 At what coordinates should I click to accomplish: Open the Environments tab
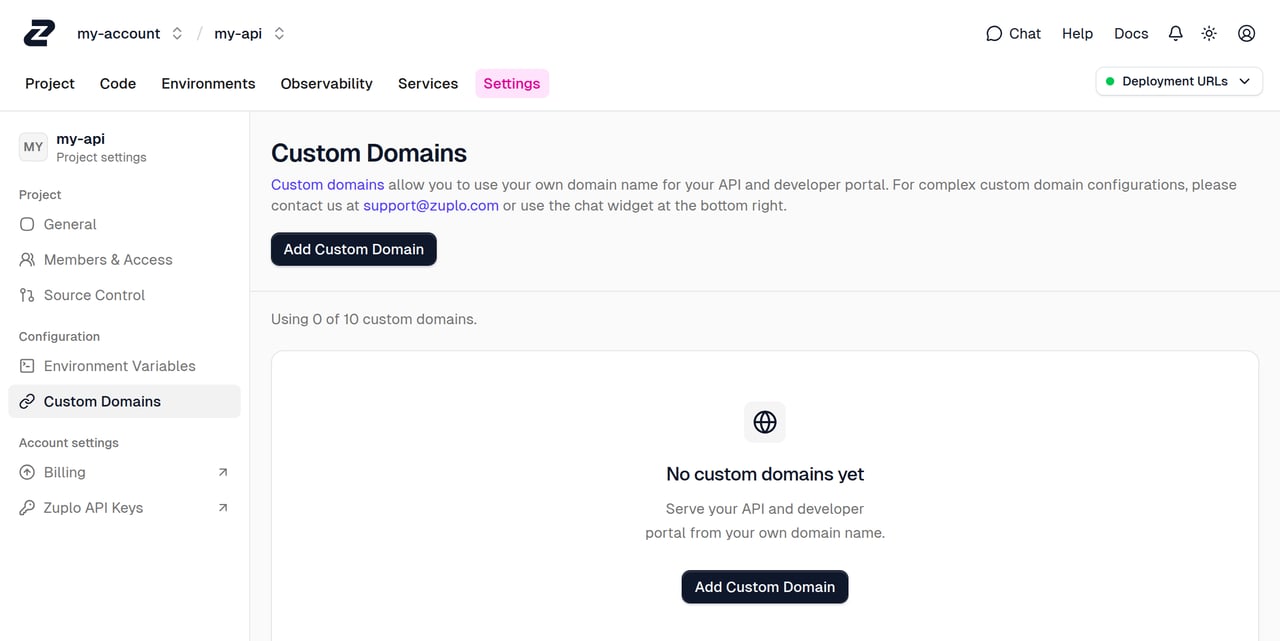(x=208, y=84)
